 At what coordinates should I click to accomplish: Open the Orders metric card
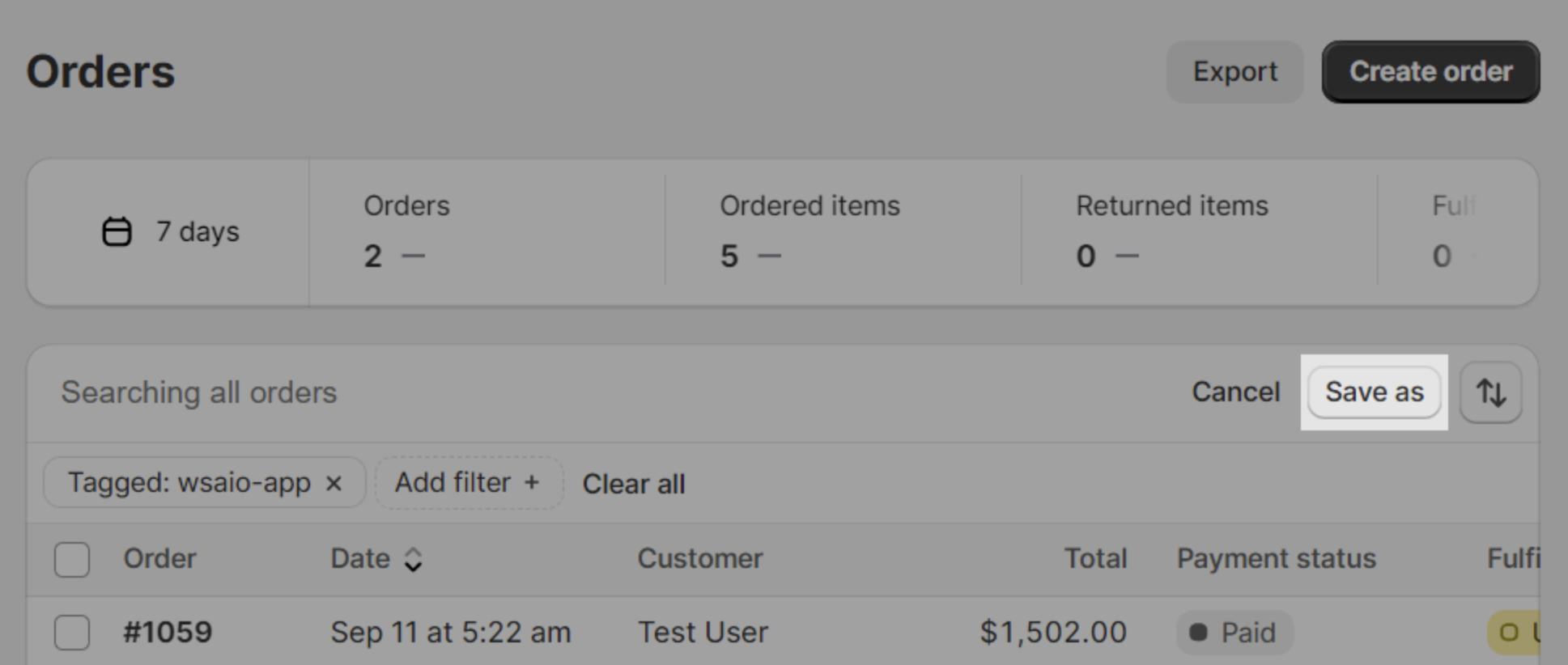pos(487,232)
